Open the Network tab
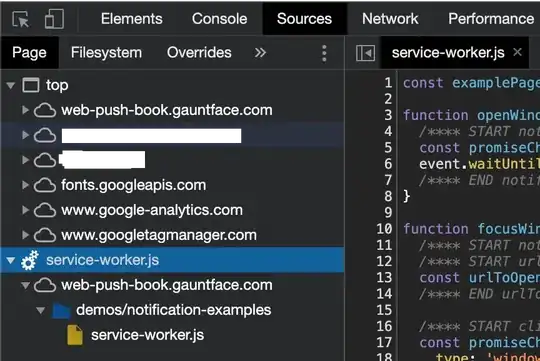540x361 pixels. point(390,19)
